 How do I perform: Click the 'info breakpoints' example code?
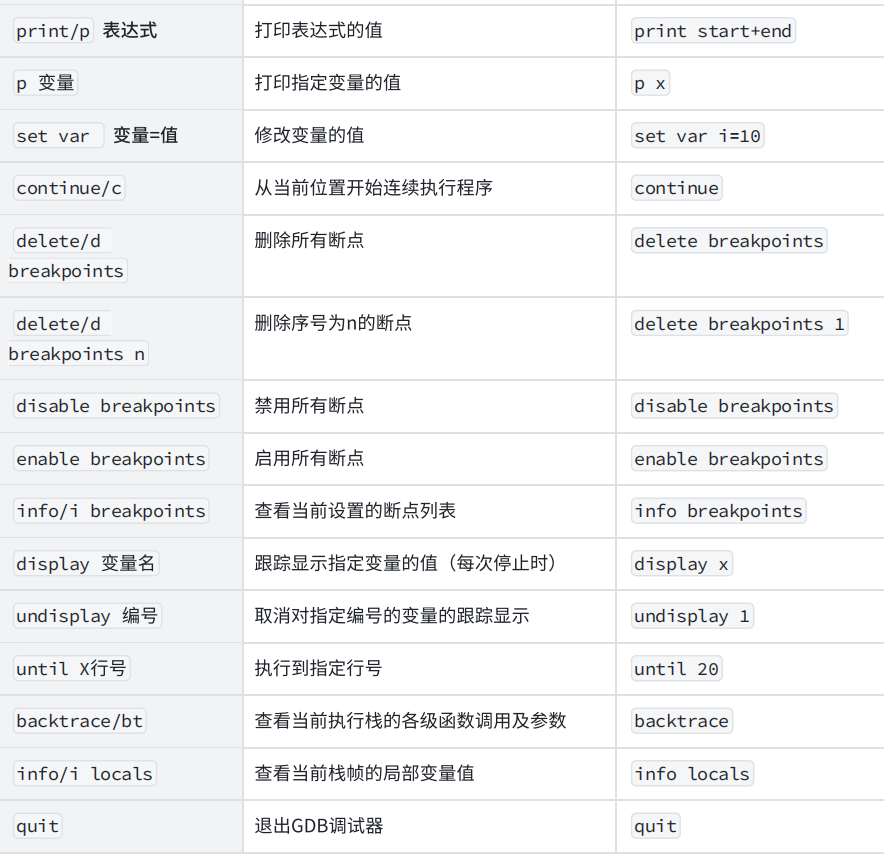point(718,511)
